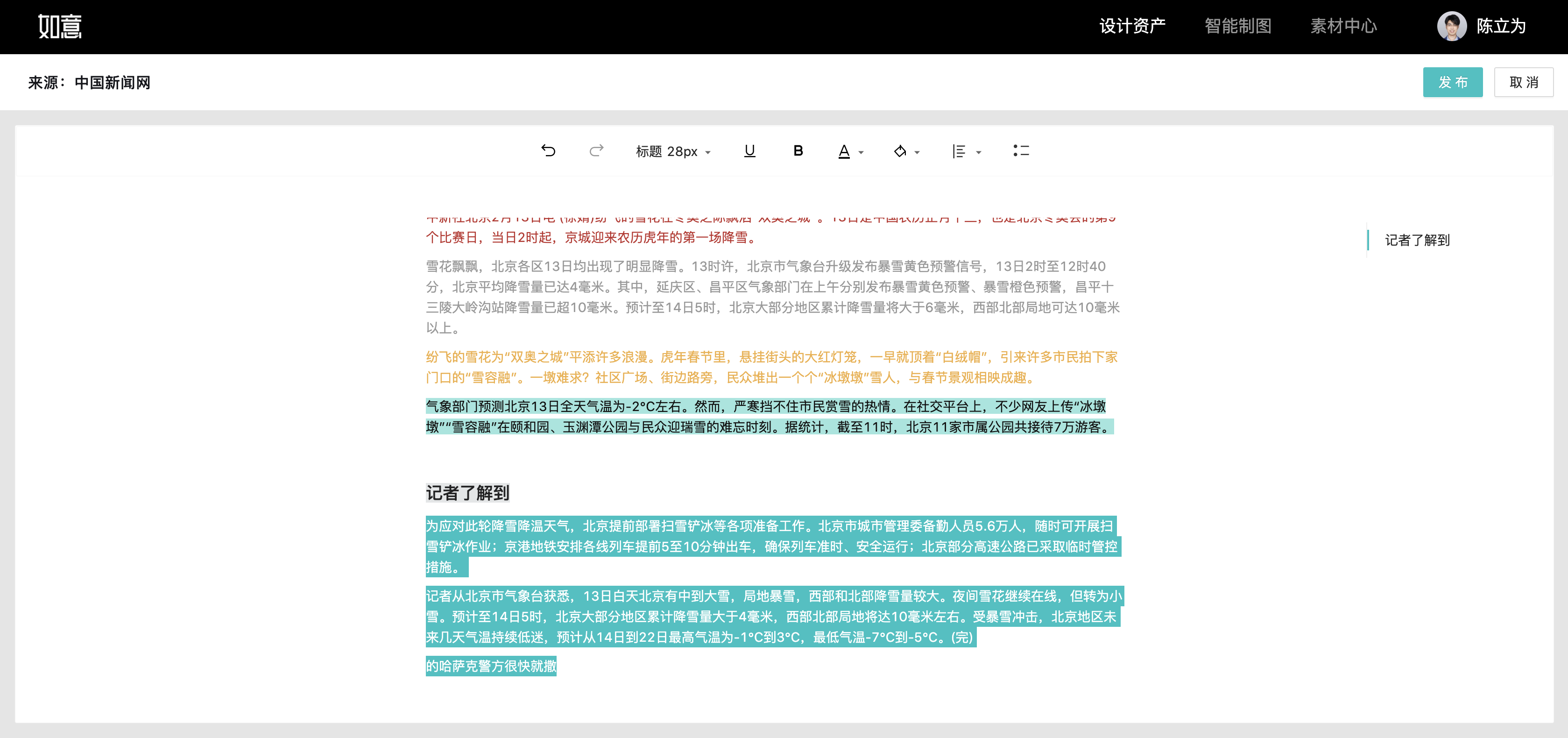Click the redo arrow icon
The height and width of the screenshot is (738, 1568).
click(x=597, y=150)
